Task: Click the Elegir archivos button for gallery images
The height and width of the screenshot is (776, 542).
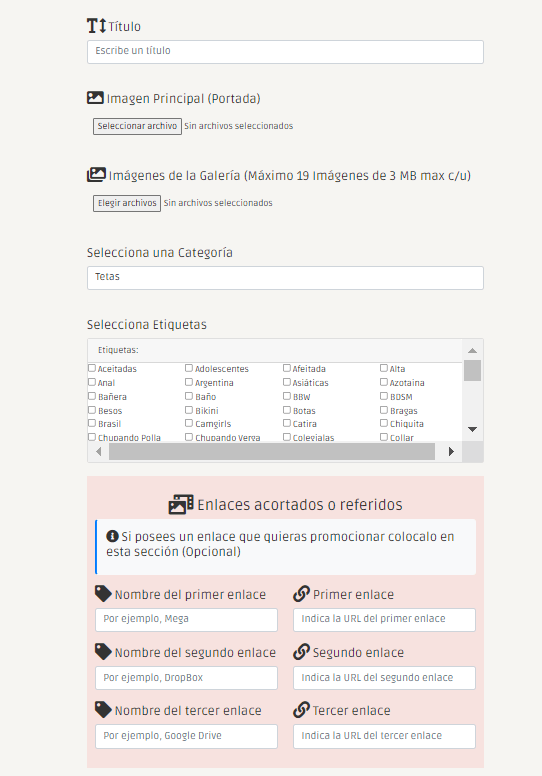Action: [127, 203]
